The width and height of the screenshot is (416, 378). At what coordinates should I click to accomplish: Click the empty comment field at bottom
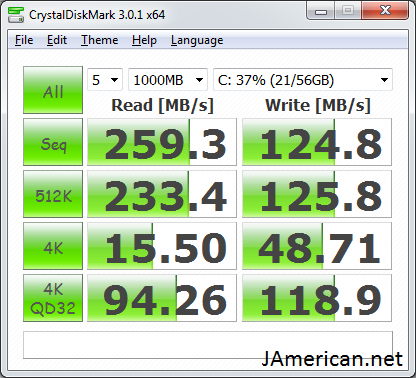click(x=208, y=345)
